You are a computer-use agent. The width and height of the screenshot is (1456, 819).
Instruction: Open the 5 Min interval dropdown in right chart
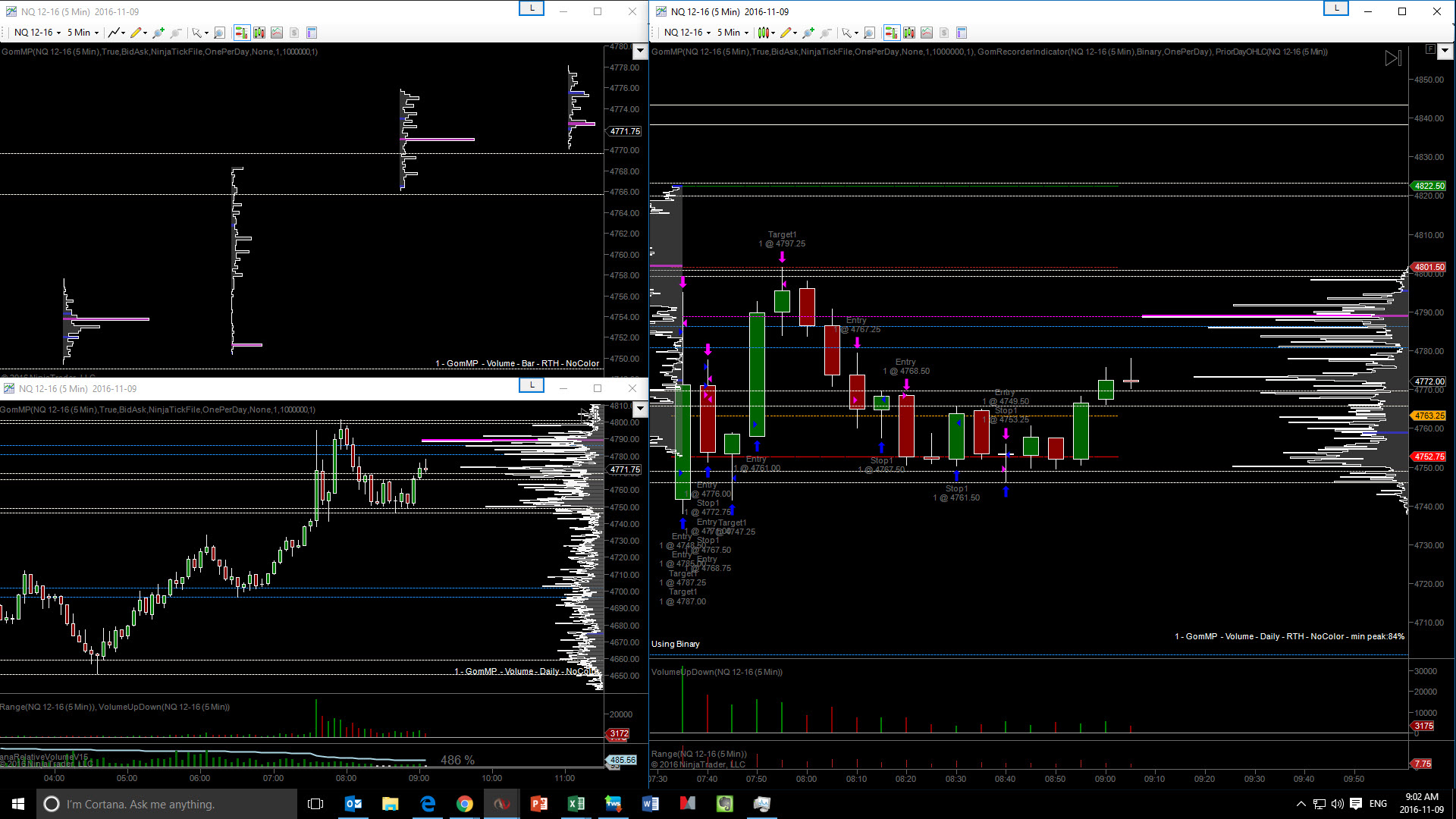click(x=733, y=33)
